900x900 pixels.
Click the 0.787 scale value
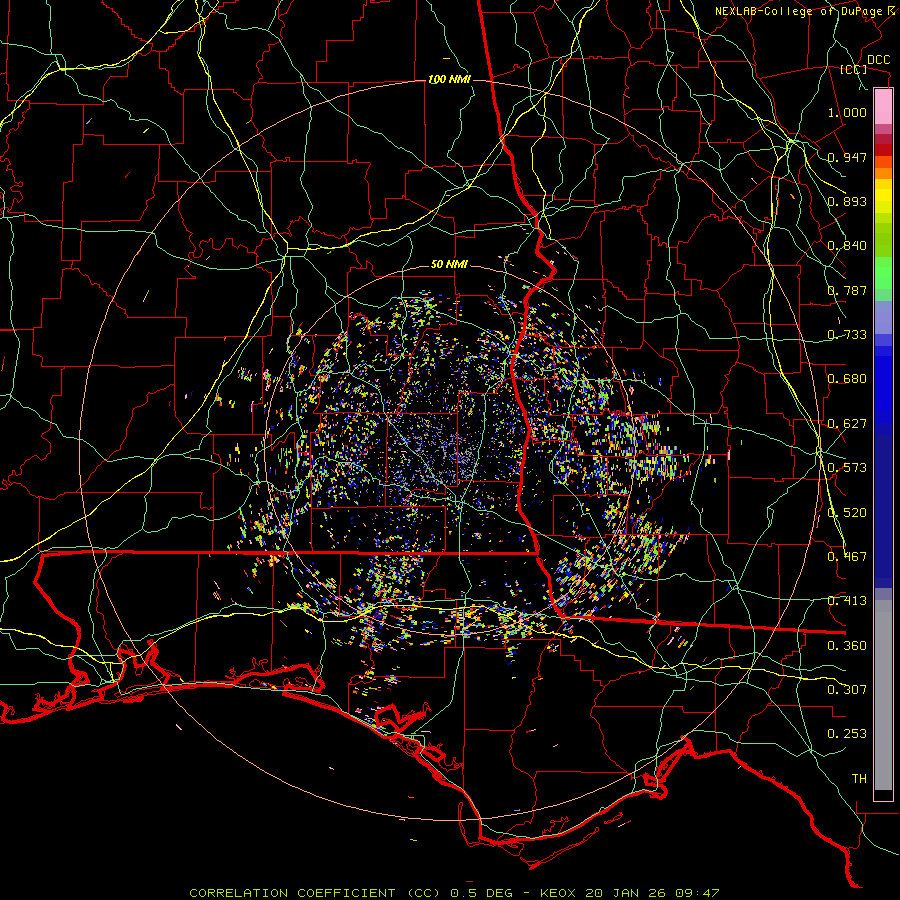click(x=847, y=290)
